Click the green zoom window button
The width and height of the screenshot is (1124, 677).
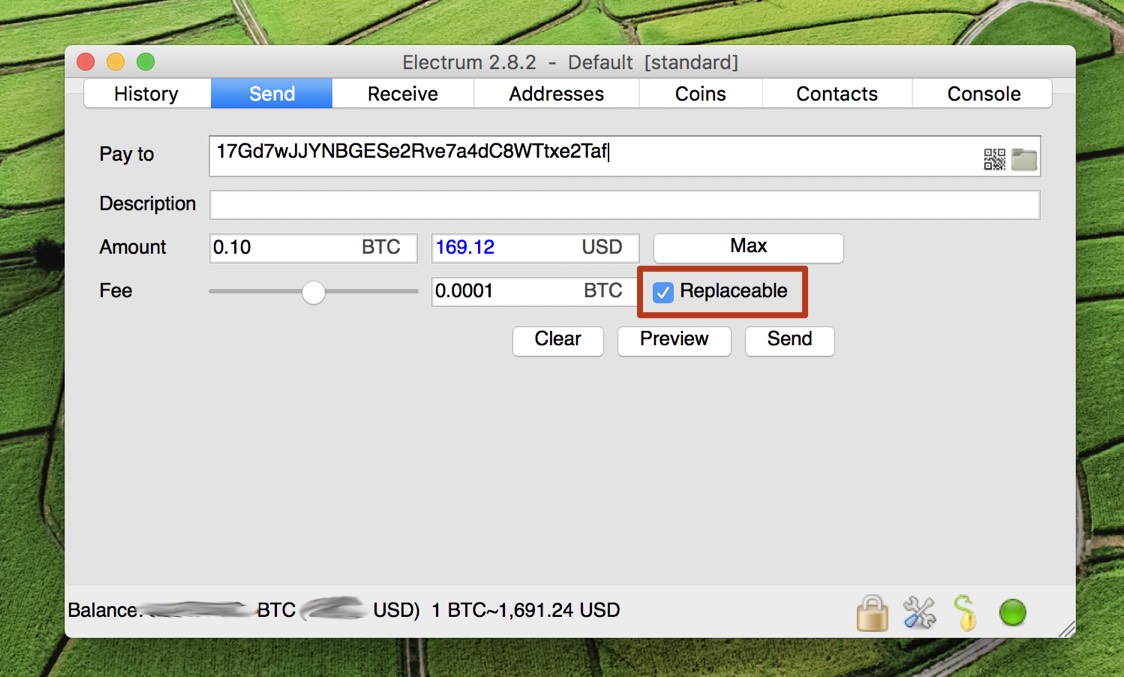pyautogui.click(x=146, y=62)
